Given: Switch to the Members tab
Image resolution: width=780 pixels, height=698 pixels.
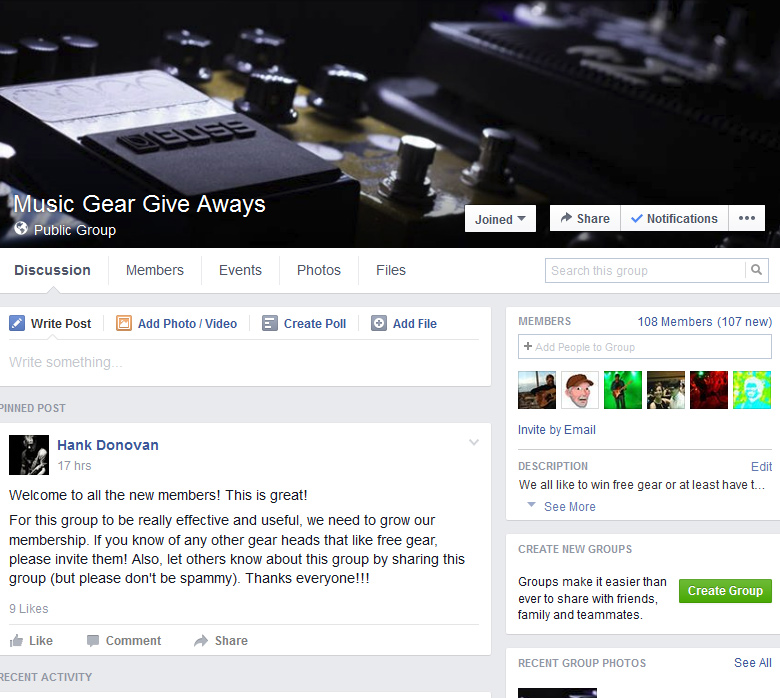Looking at the screenshot, I should (x=155, y=270).
